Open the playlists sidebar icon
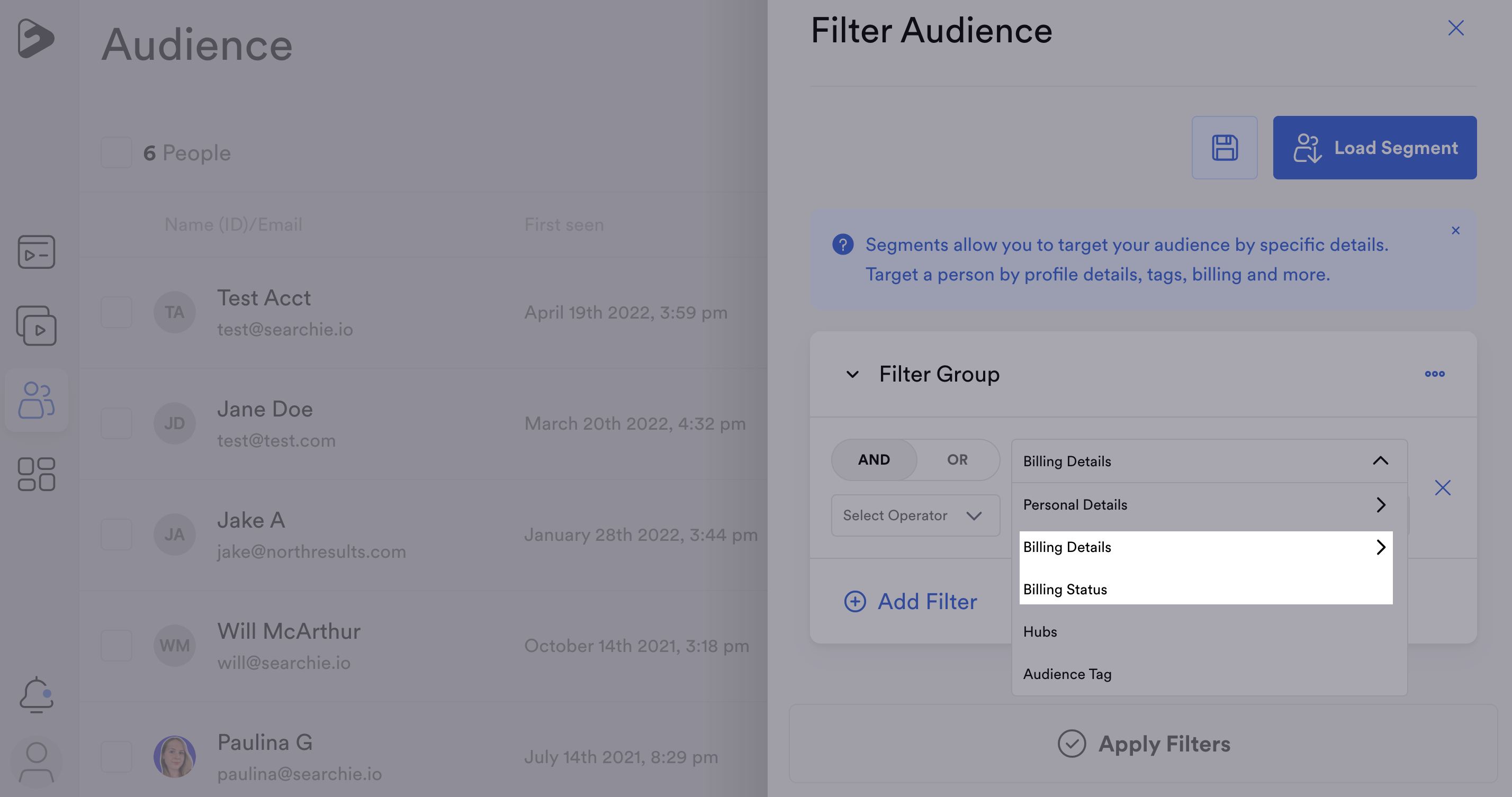Screen dimensions: 1512x797 tap(37, 325)
